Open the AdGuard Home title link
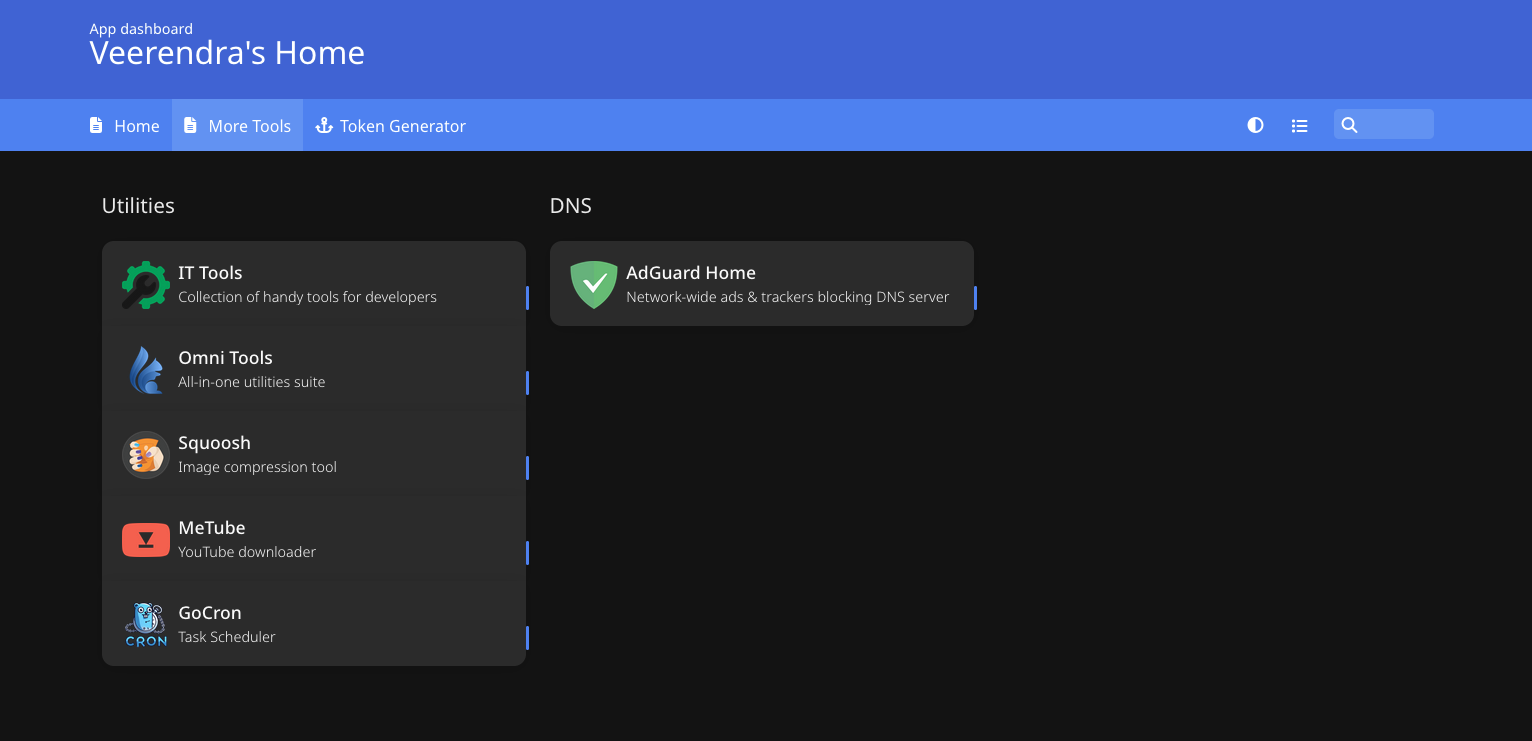Screen dimensions: 1532x741 691,273
